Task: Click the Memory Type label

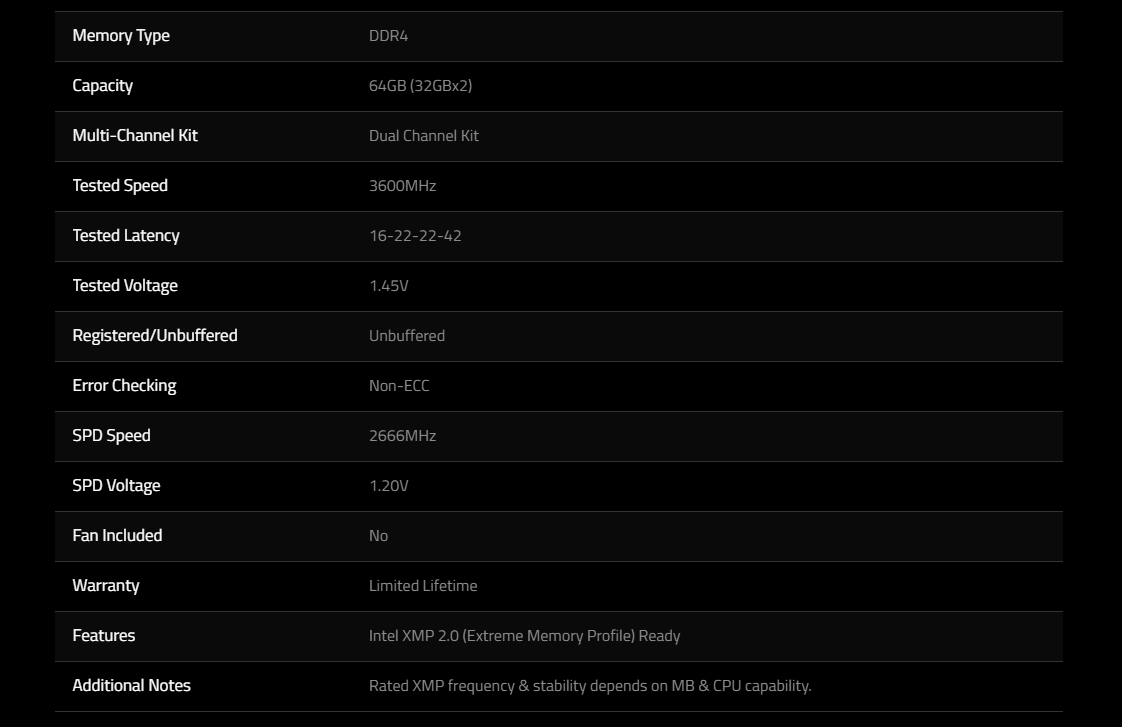Action: pyautogui.click(x=121, y=36)
